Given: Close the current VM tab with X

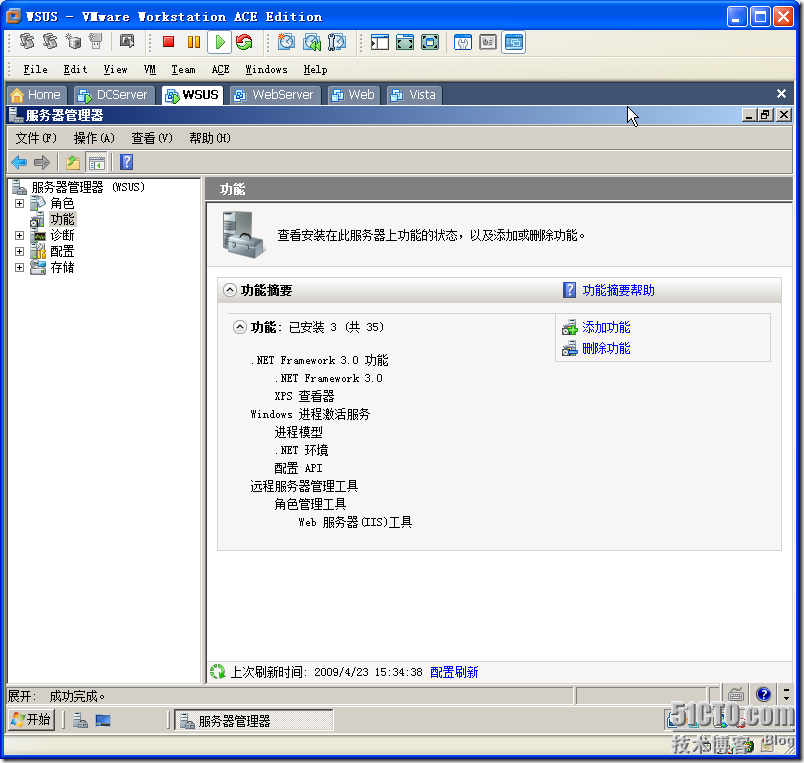Looking at the screenshot, I should pos(781,93).
